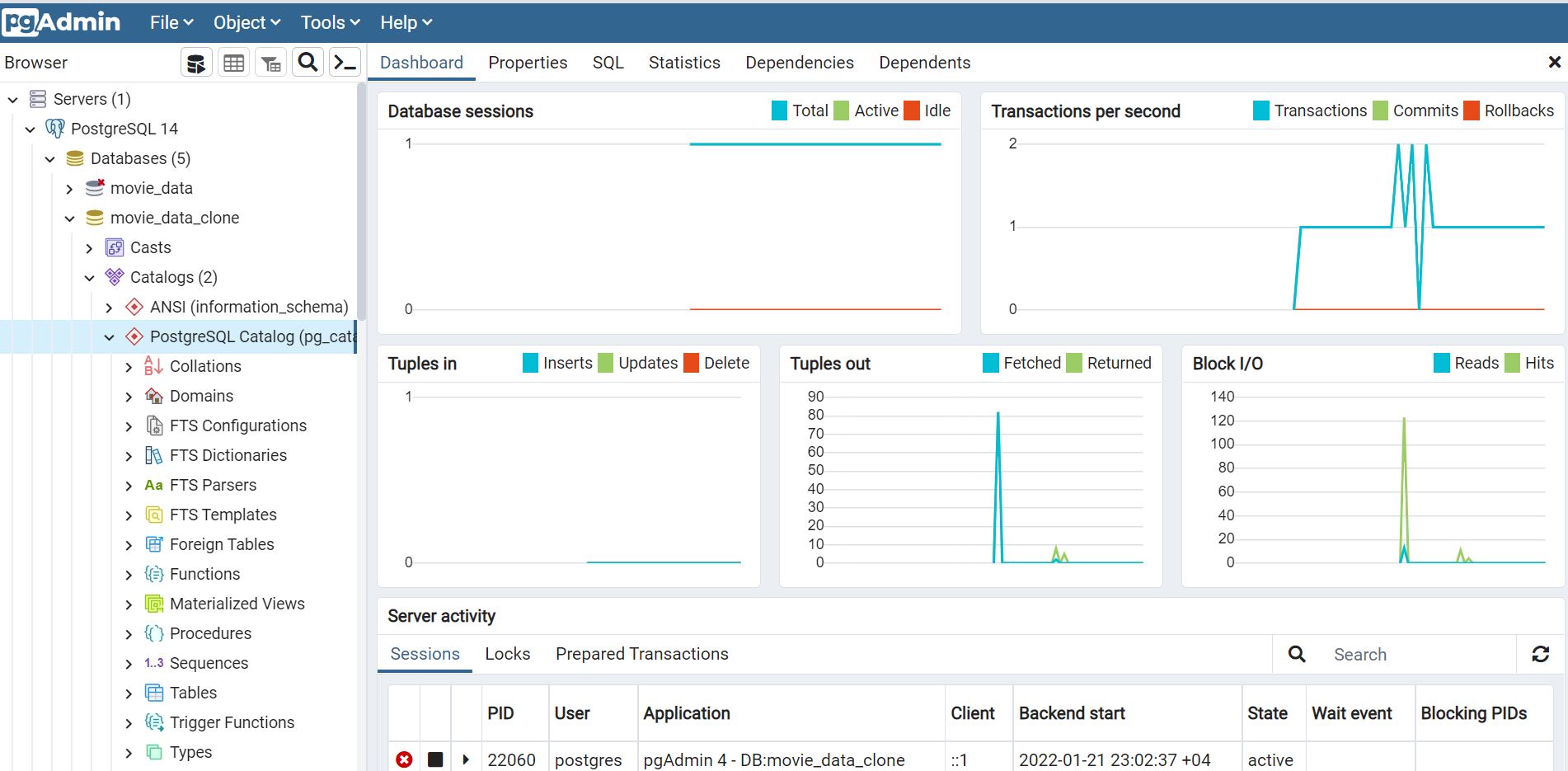Click the Total legend color swatch
This screenshot has height=771, width=1568.
[779, 110]
